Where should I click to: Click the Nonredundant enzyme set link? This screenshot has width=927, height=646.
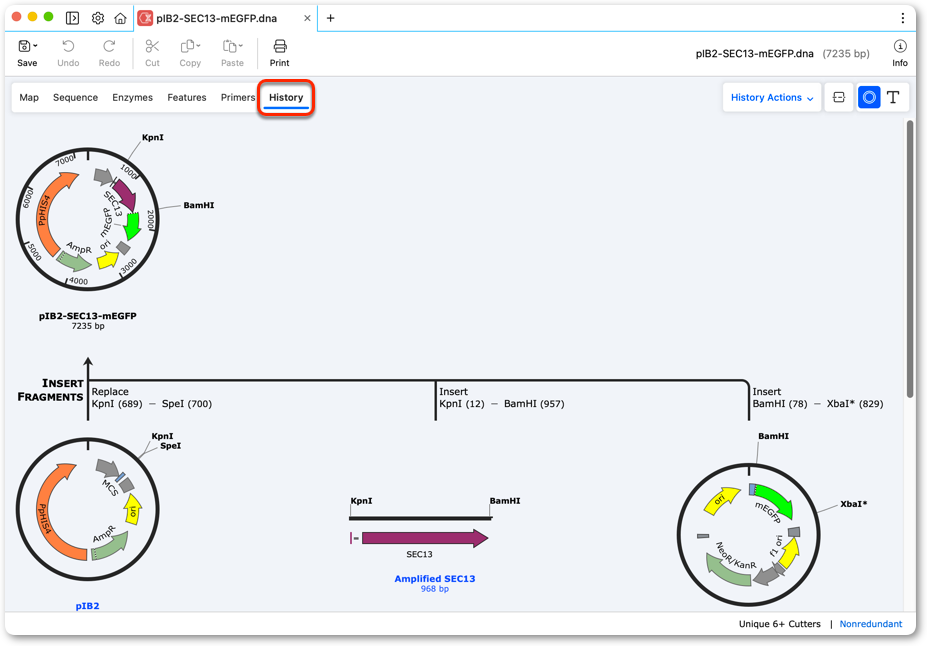pyautogui.click(x=870, y=624)
